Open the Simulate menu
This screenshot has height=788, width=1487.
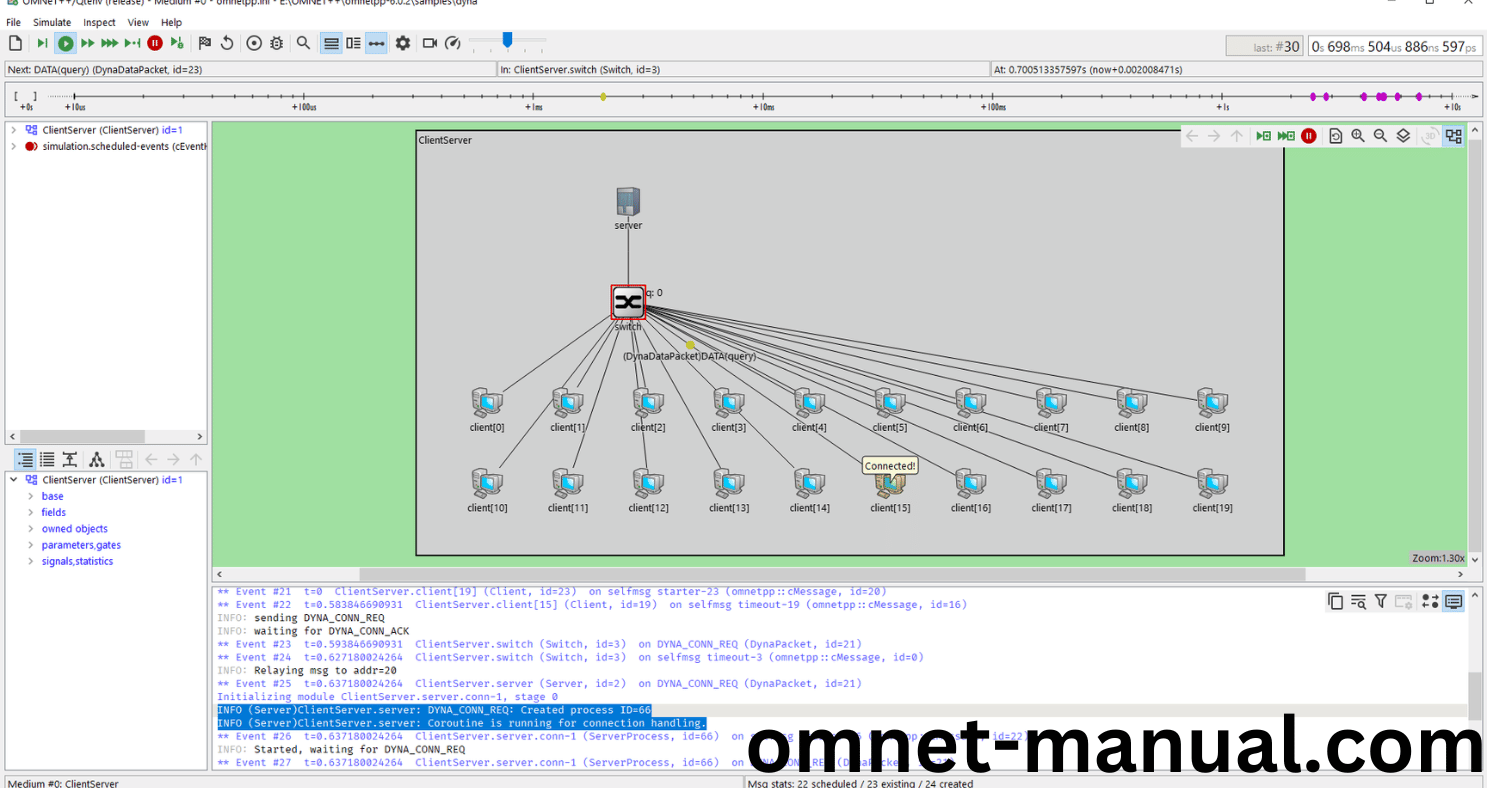click(52, 22)
